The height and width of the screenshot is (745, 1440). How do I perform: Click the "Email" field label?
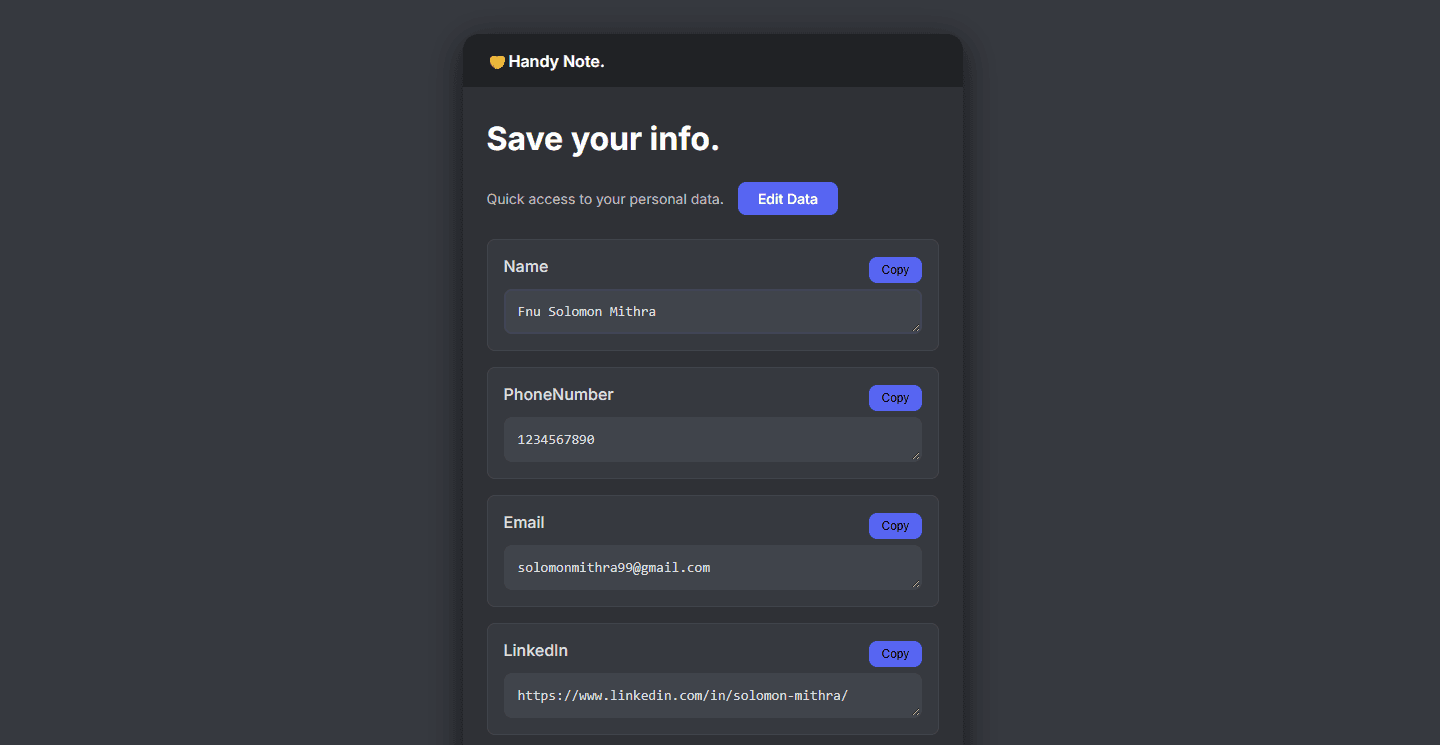524,523
